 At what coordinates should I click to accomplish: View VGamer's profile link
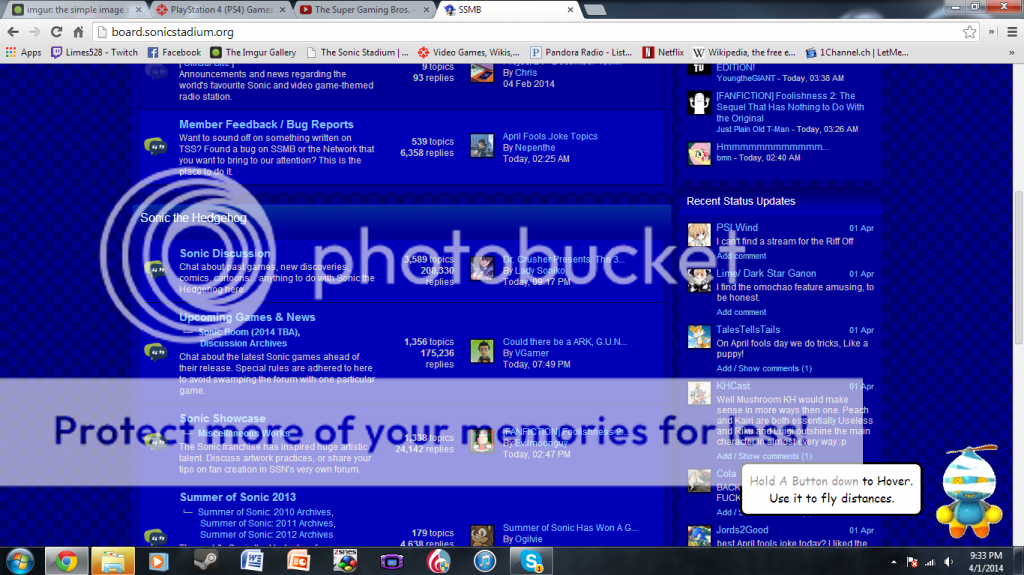pyautogui.click(x=532, y=353)
